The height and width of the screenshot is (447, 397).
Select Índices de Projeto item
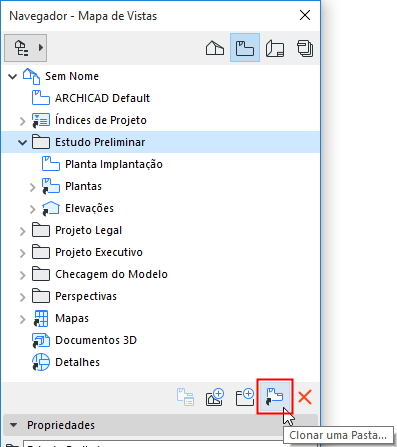(101, 120)
